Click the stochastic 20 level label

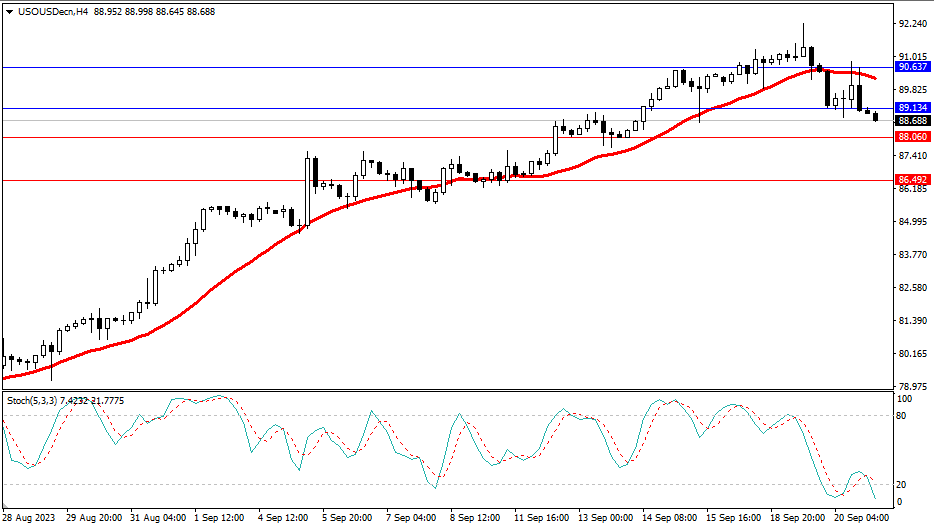pos(902,484)
